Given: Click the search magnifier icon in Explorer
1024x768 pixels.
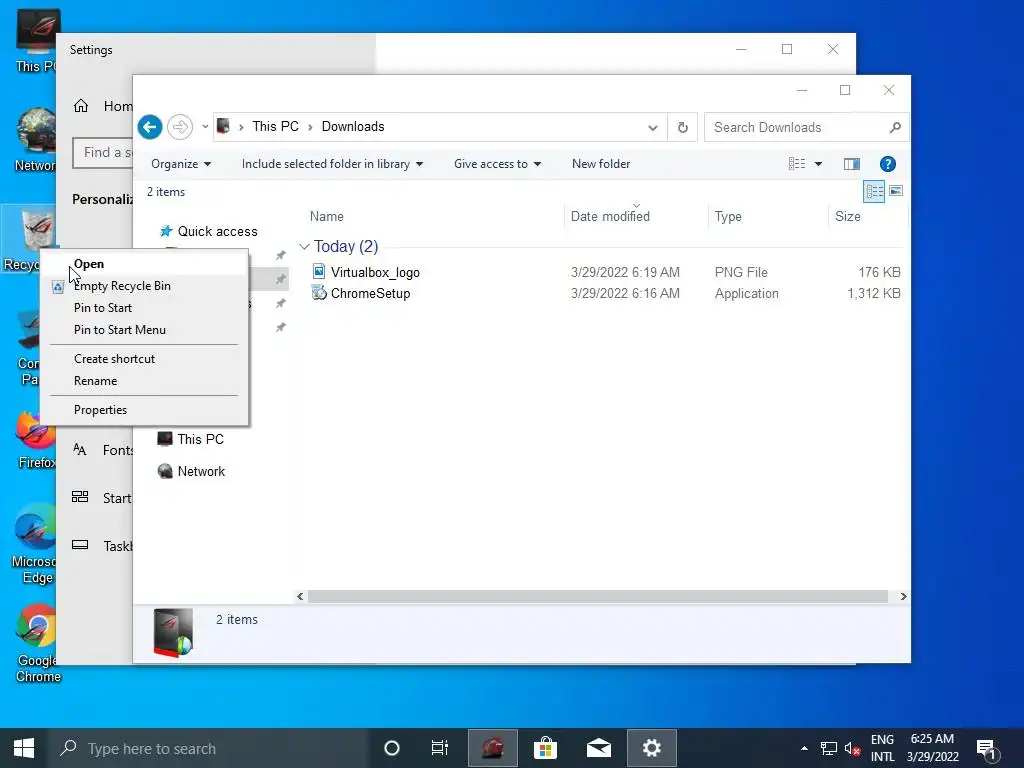Looking at the screenshot, I should coord(895,127).
